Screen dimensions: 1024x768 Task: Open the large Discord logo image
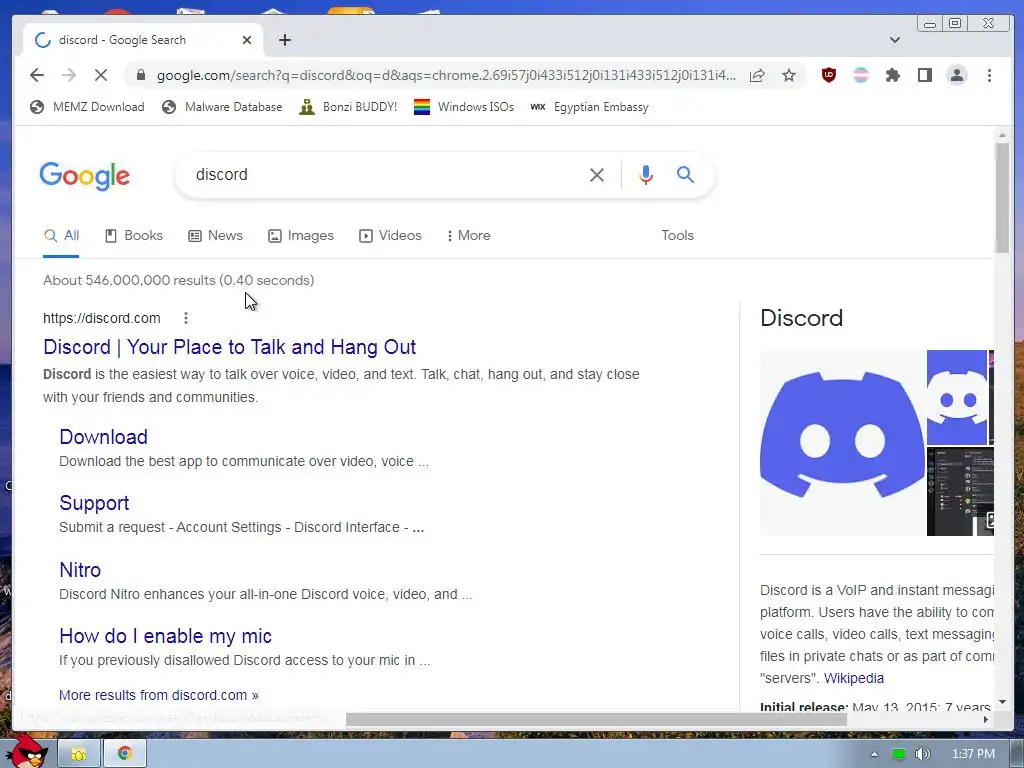842,443
